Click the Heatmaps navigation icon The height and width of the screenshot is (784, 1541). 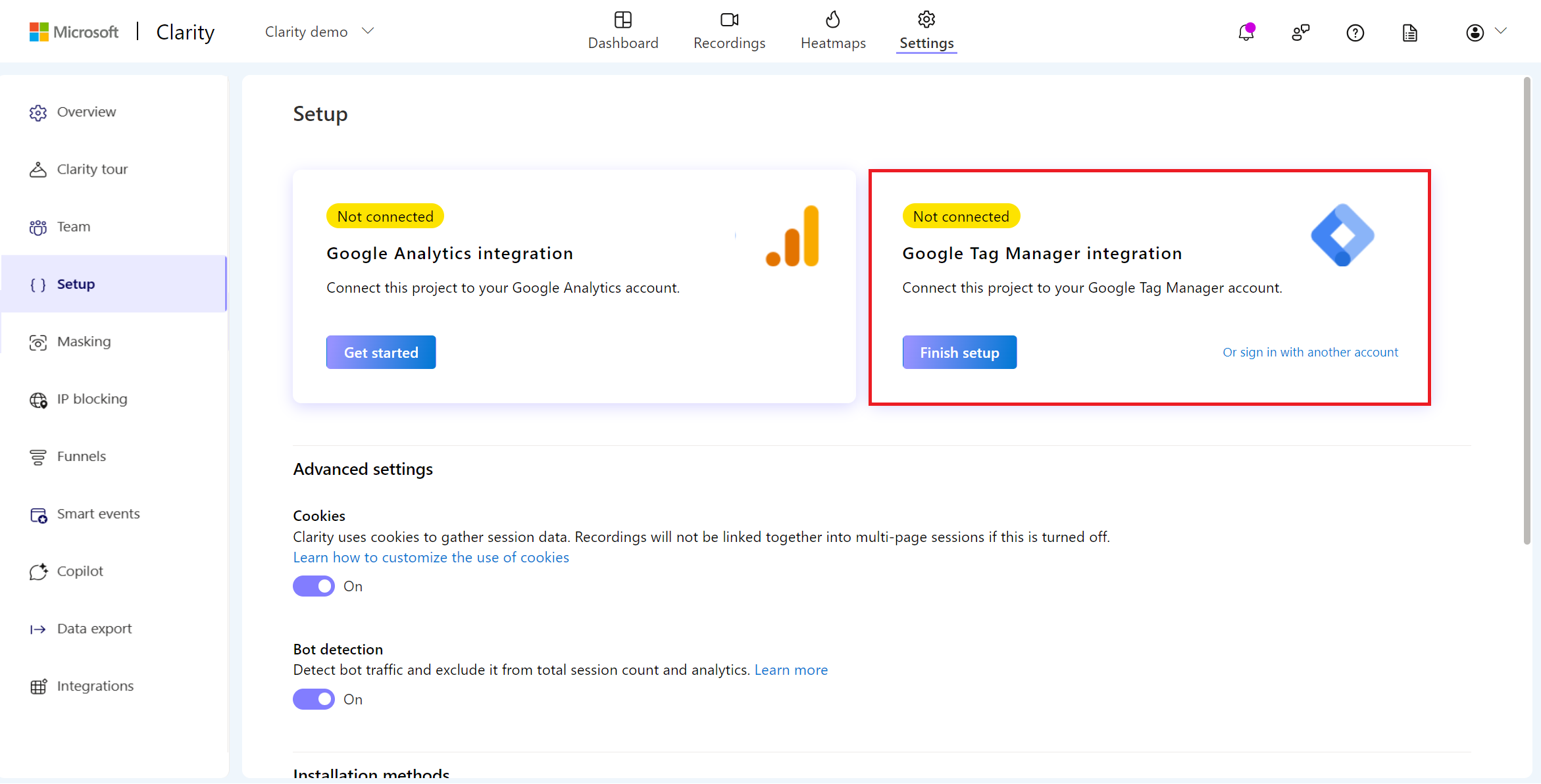coord(832,19)
